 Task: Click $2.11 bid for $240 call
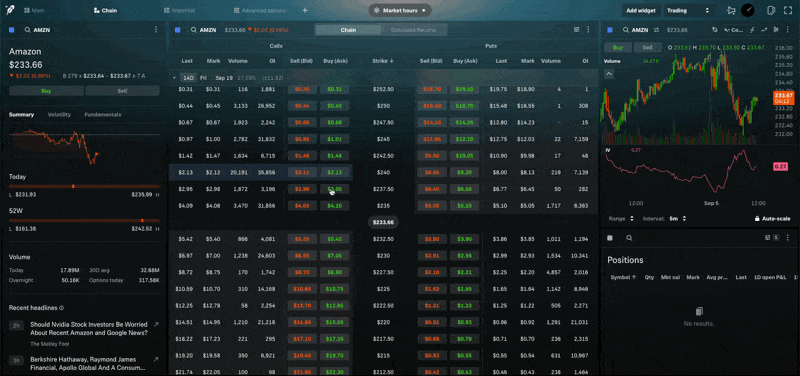(303, 172)
